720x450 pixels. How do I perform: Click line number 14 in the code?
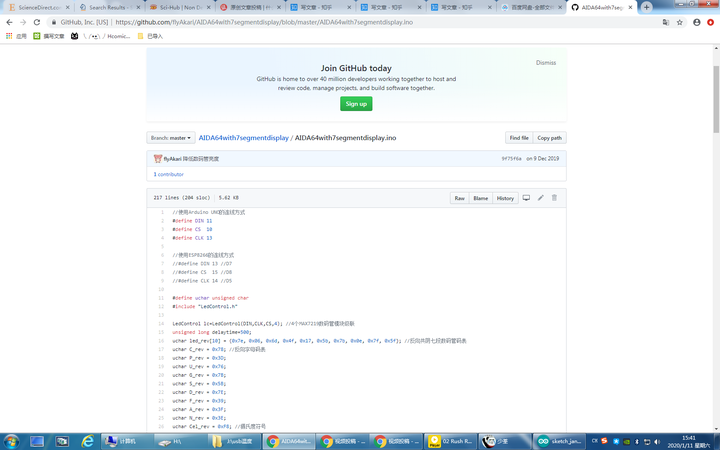(161, 324)
